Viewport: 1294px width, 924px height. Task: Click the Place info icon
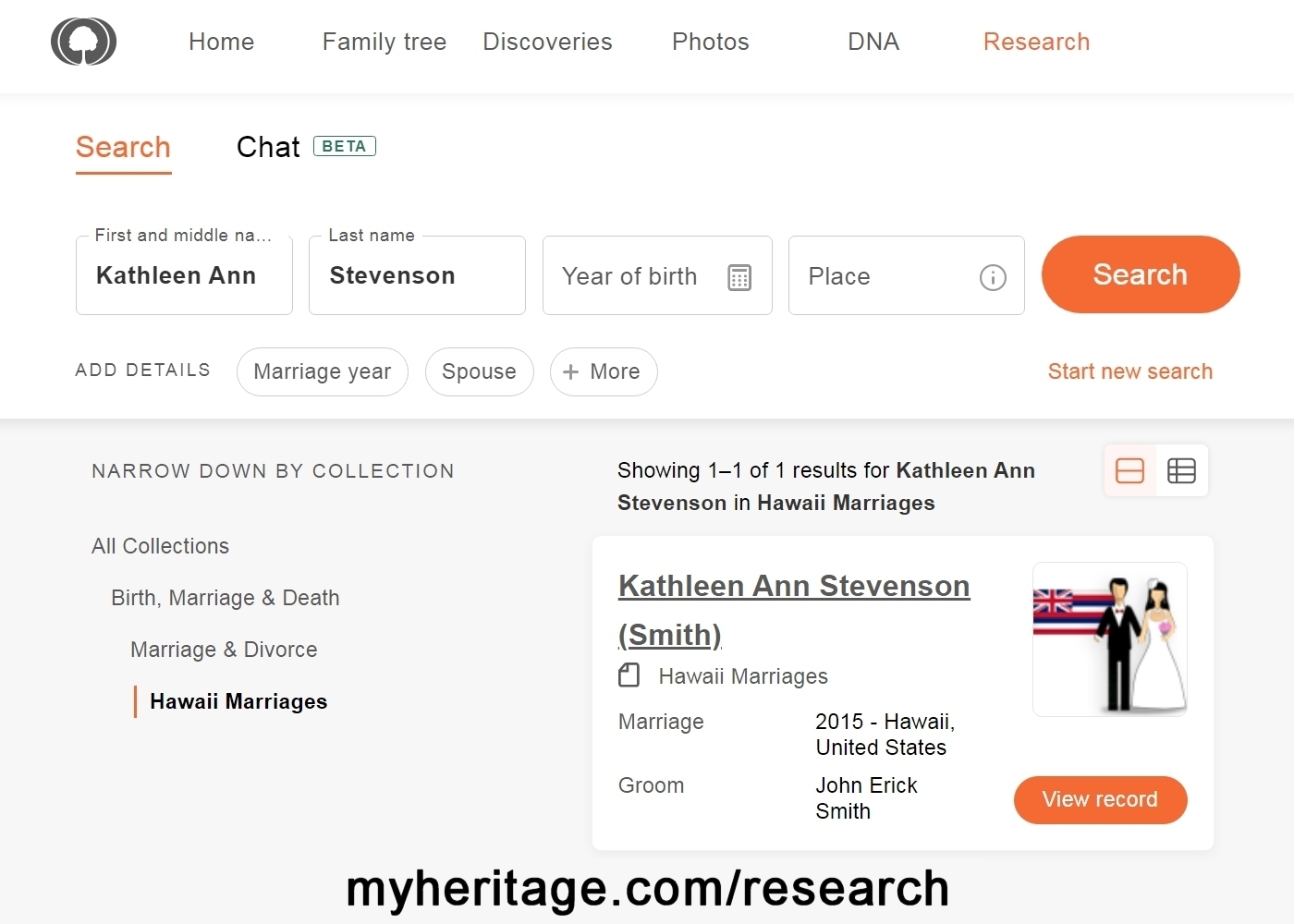coord(993,277)
